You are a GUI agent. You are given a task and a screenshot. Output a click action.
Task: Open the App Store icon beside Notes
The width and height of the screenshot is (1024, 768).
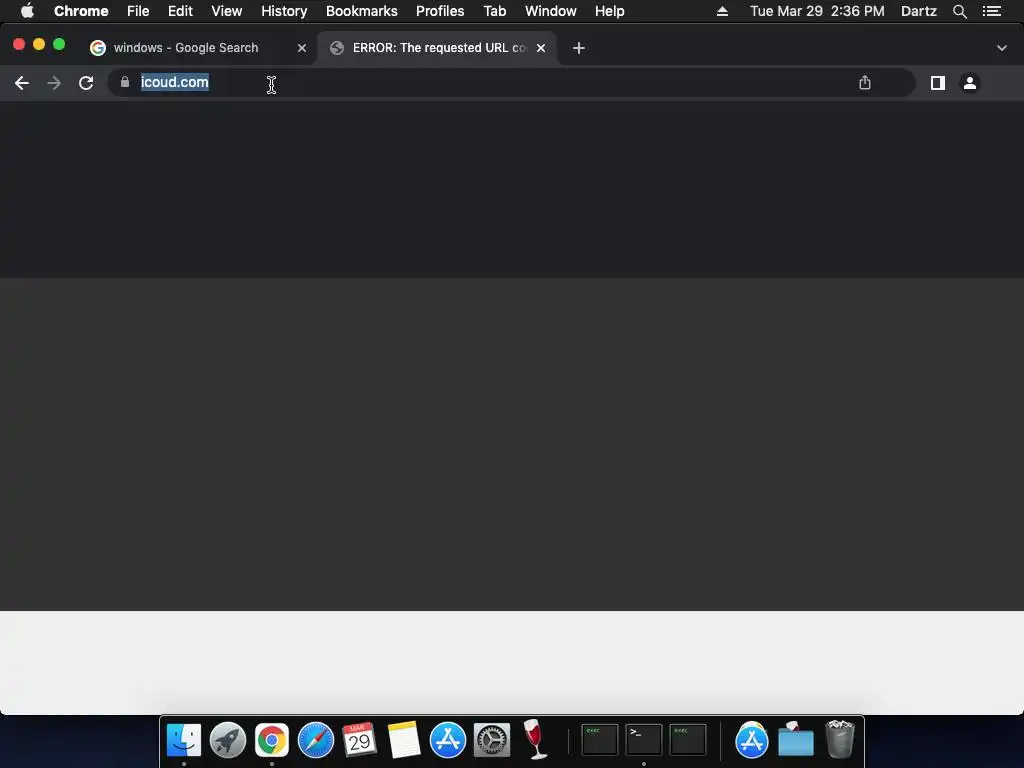(447, 740)
